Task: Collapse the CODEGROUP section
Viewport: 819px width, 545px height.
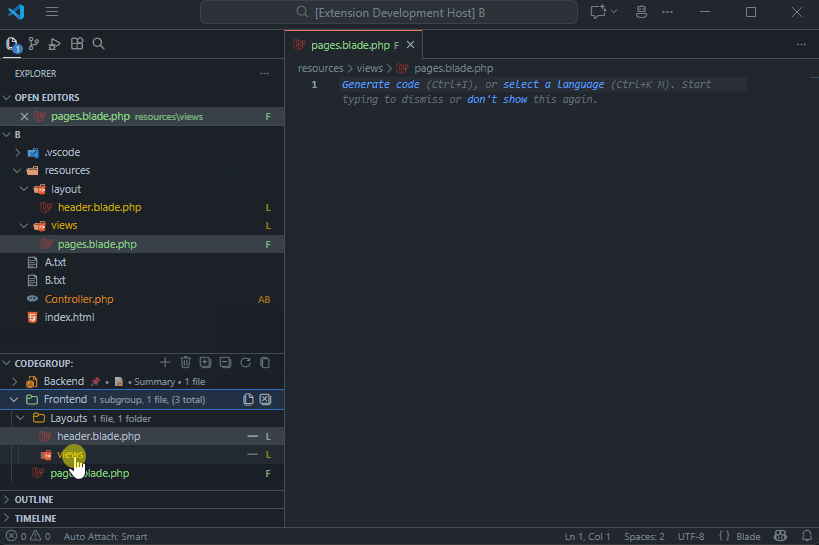Action: 7,363
